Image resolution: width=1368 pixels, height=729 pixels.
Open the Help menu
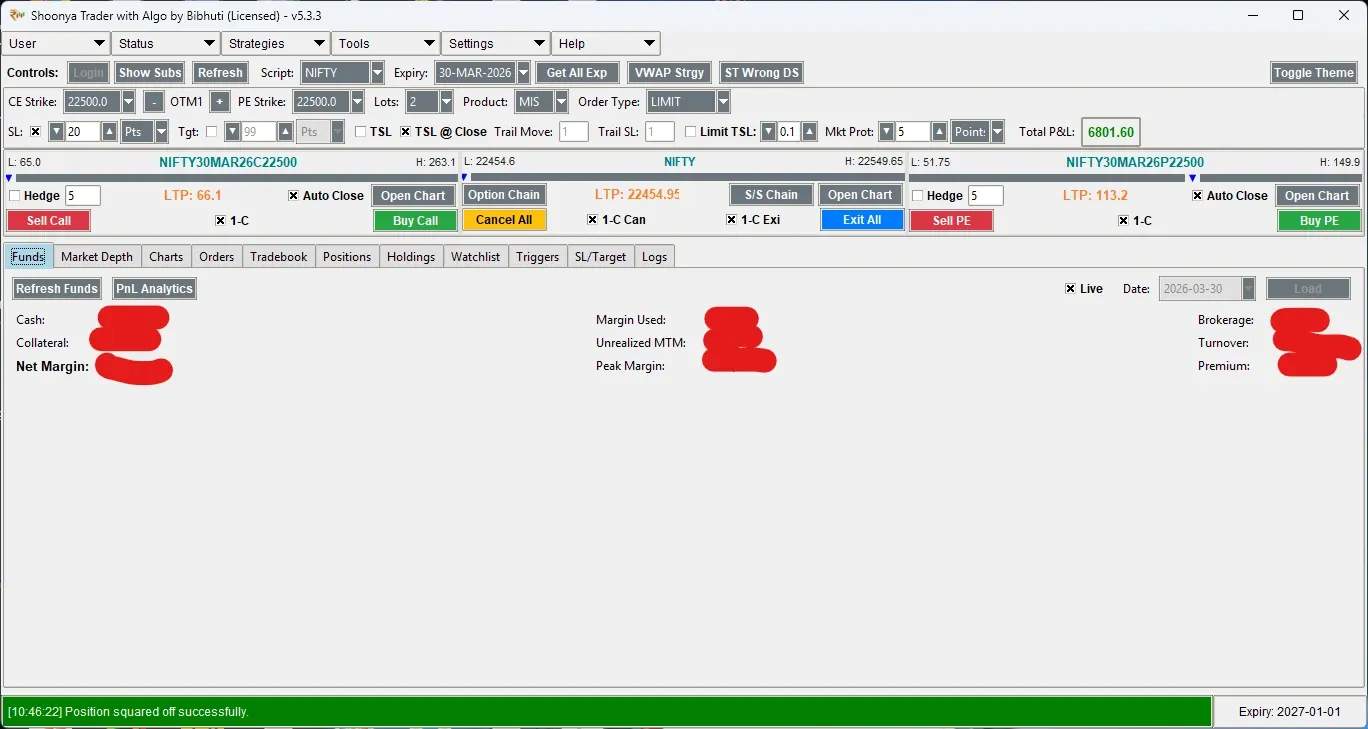606,44
